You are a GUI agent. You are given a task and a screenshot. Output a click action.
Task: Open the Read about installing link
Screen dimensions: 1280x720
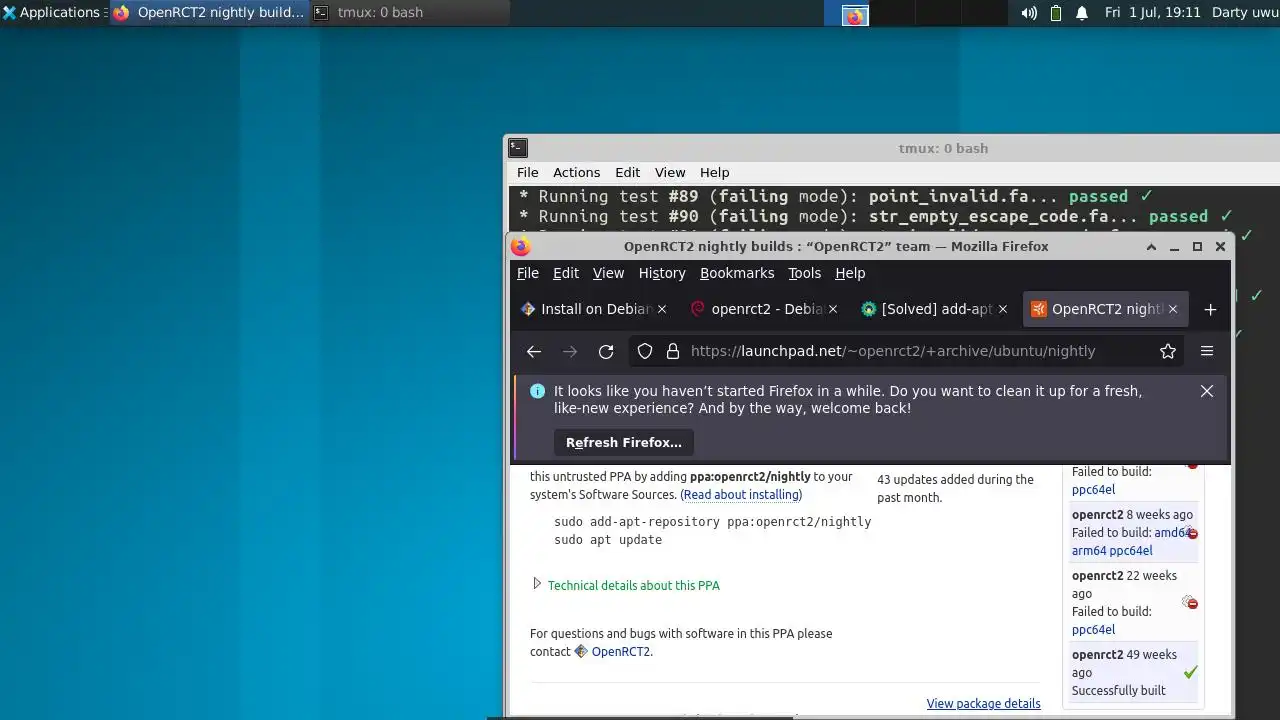click(x=741, y=495)
